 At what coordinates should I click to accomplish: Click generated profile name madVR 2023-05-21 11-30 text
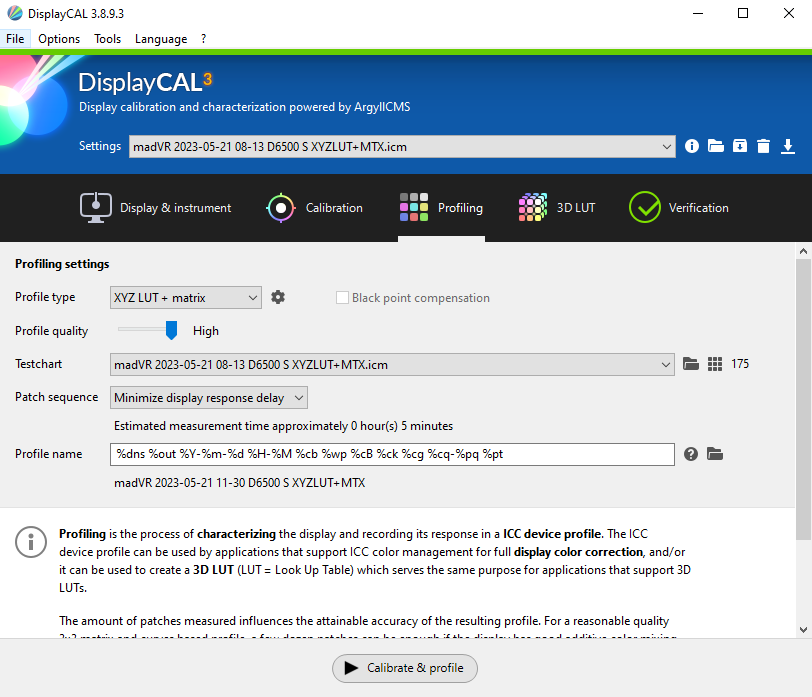pyautogui.click(x=239, y=483)
